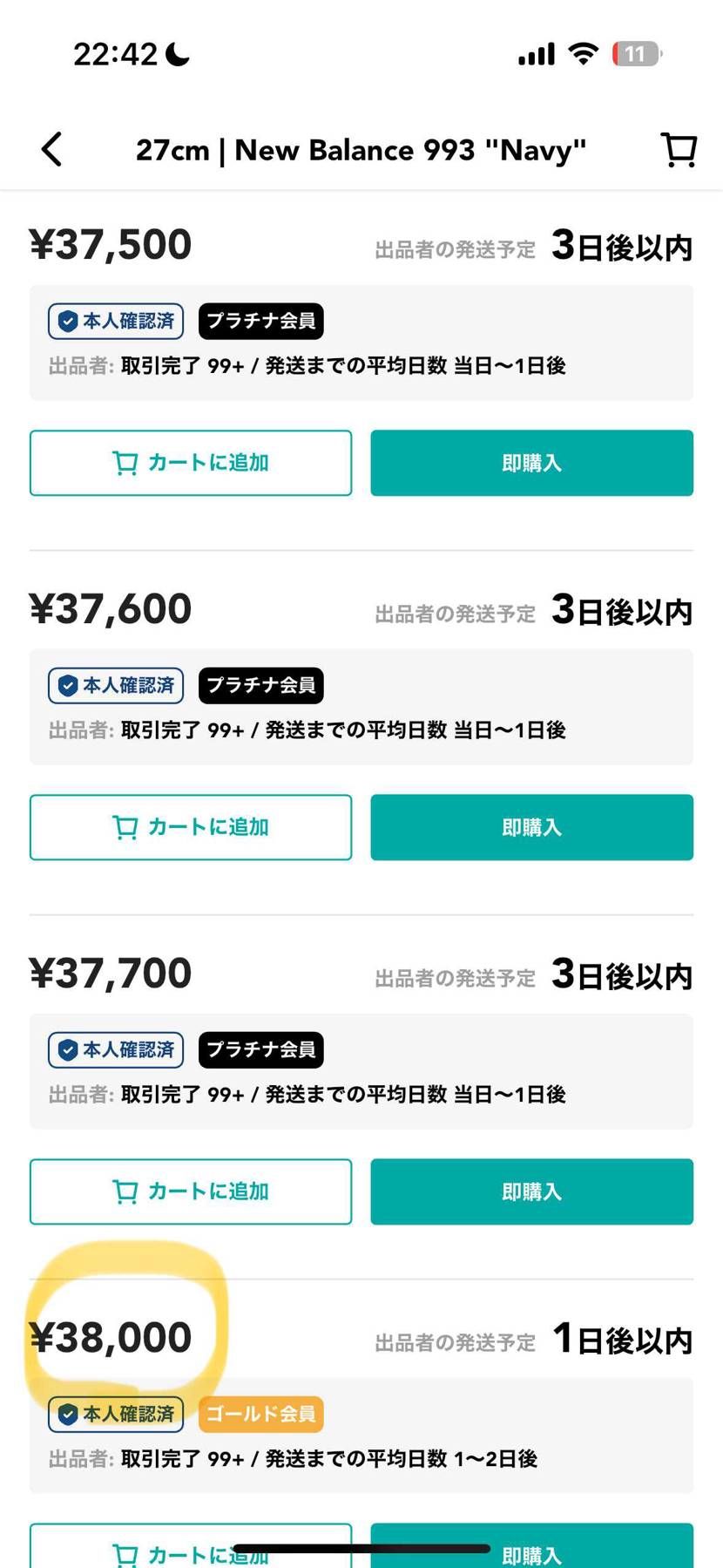
Task: Add the ¥37,600 listing to cart
Action: pos(191,827)
